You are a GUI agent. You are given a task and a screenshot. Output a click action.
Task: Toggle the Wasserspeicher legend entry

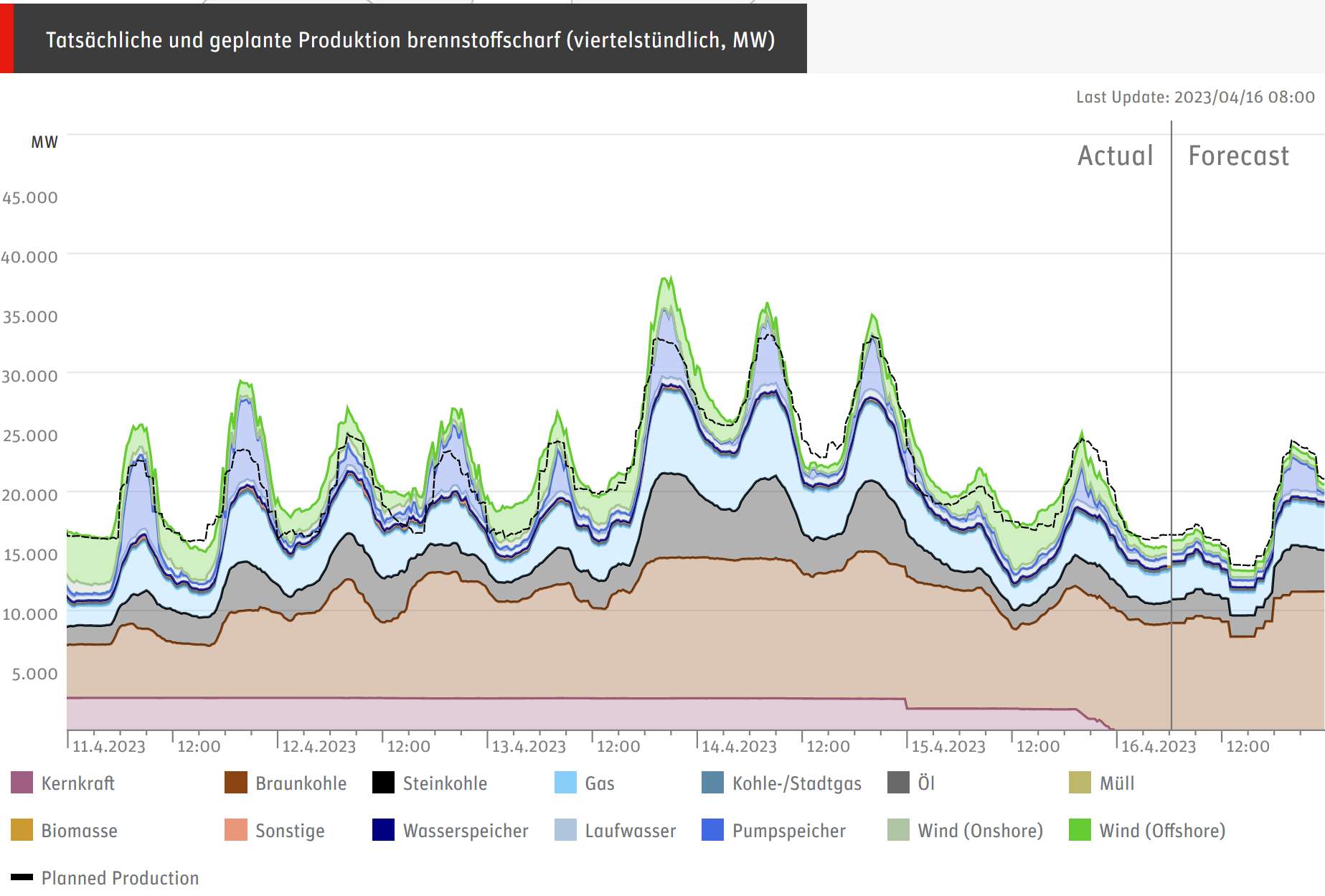(x=450, y=830)
